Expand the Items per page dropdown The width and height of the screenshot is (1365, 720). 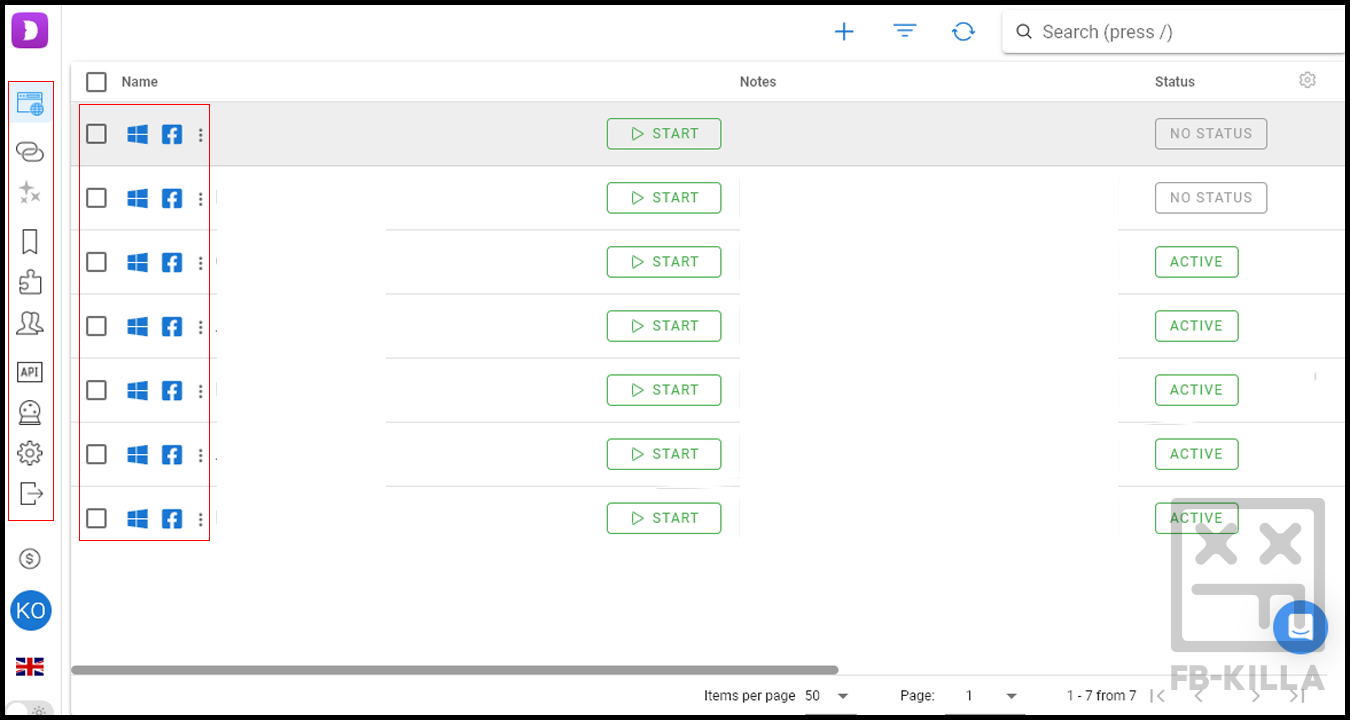pos(842,696)
